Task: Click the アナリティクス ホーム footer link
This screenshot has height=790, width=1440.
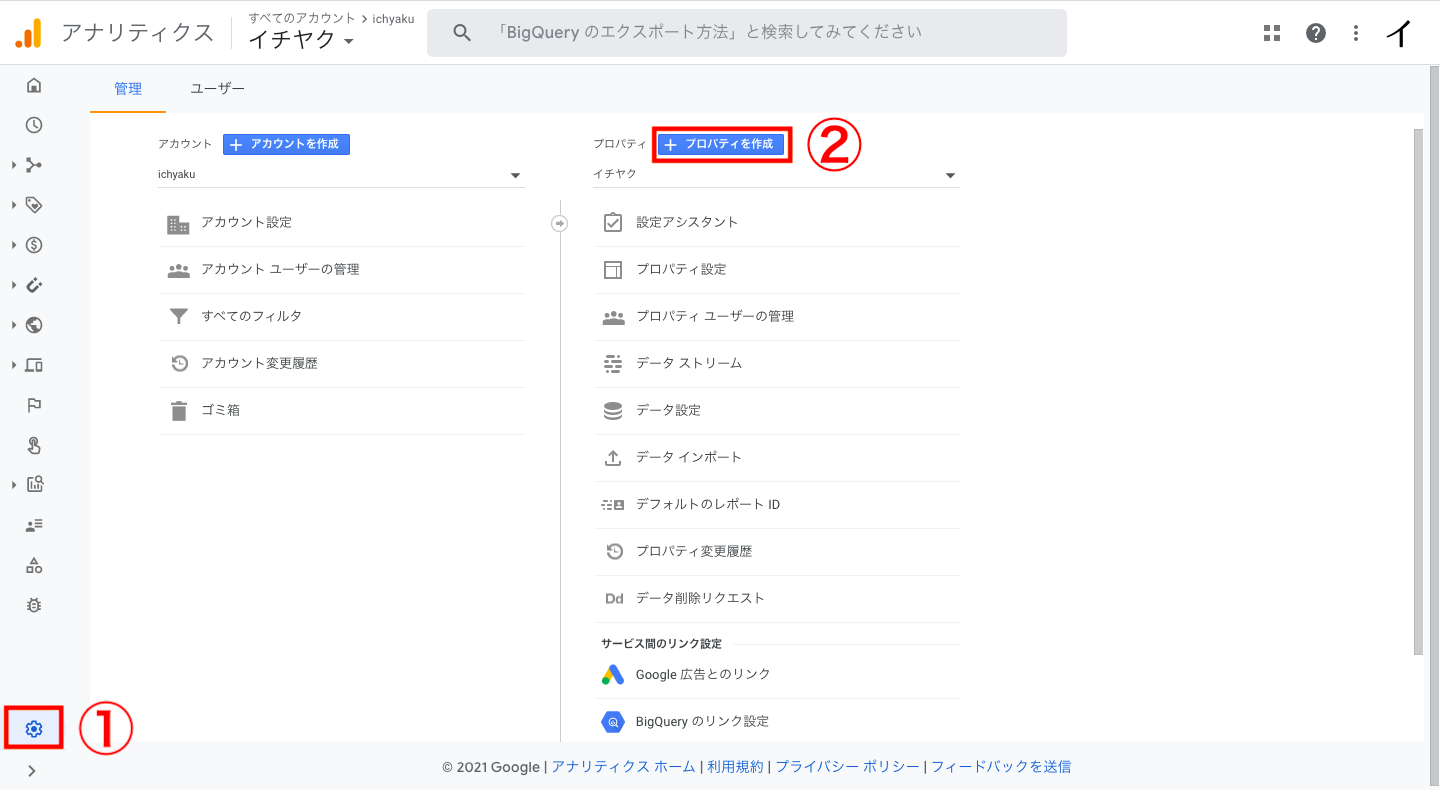Action: point(623,767)
